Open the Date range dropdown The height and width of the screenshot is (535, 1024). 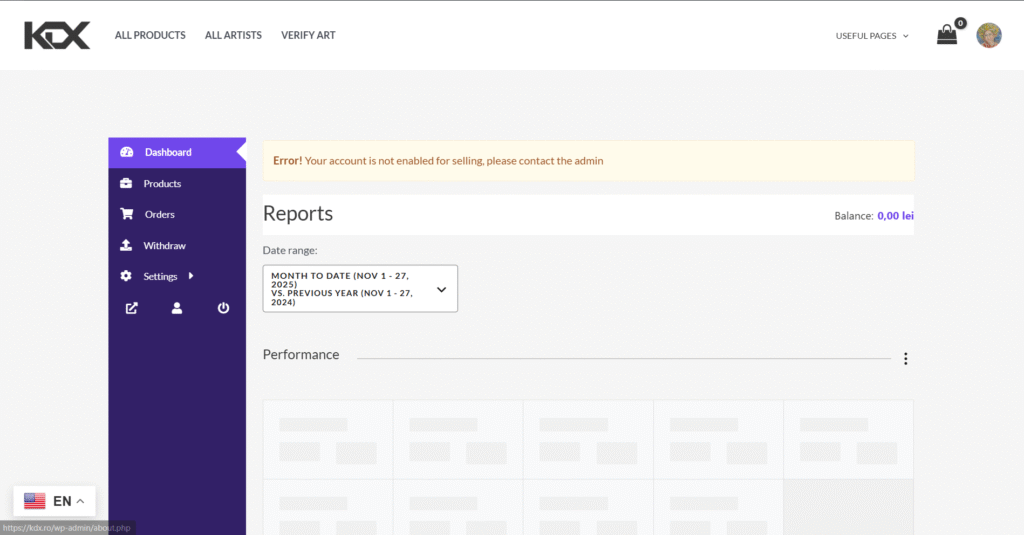pos(360,289)
